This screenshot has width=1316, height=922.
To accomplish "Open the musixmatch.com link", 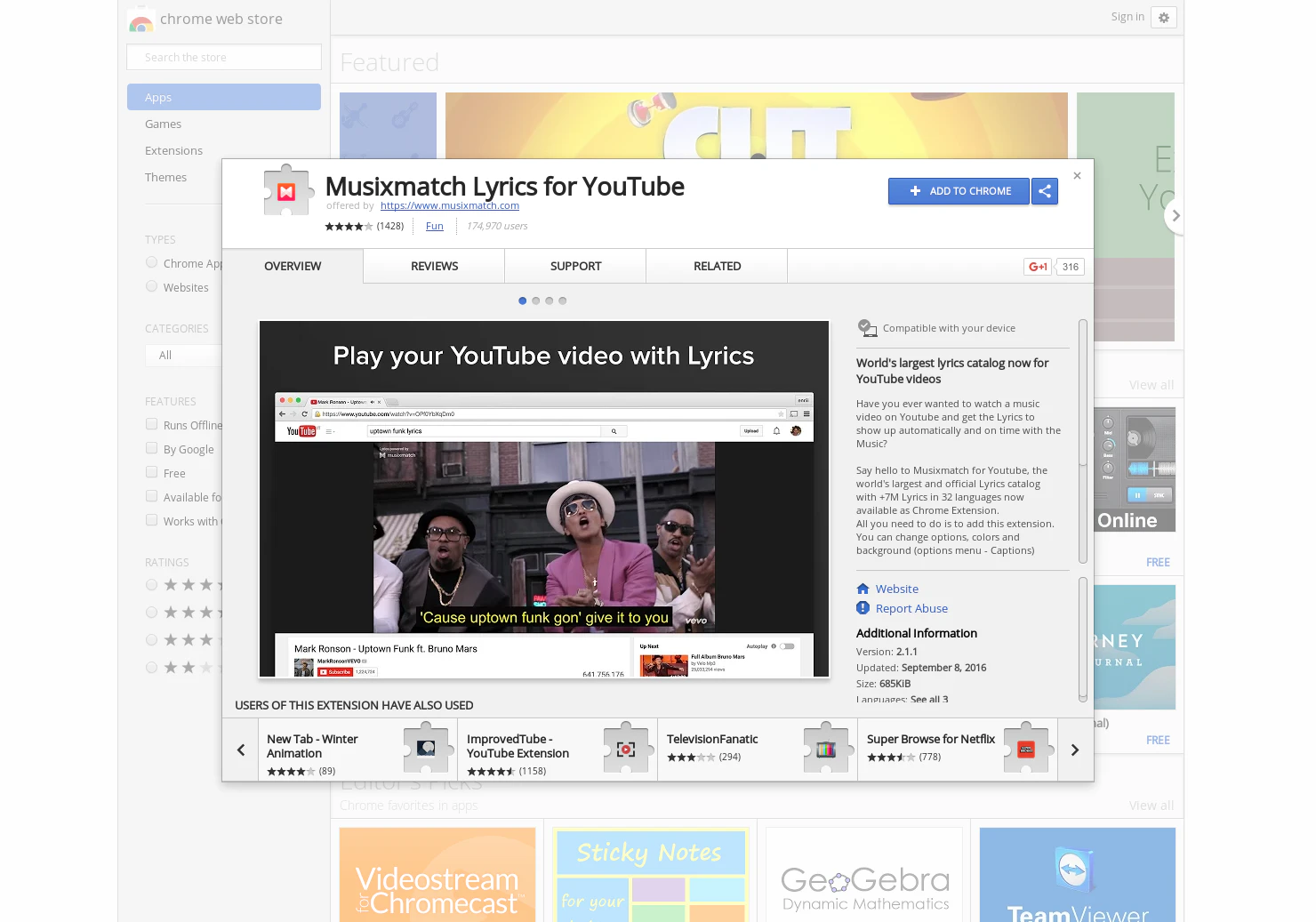I will point(450,205).
